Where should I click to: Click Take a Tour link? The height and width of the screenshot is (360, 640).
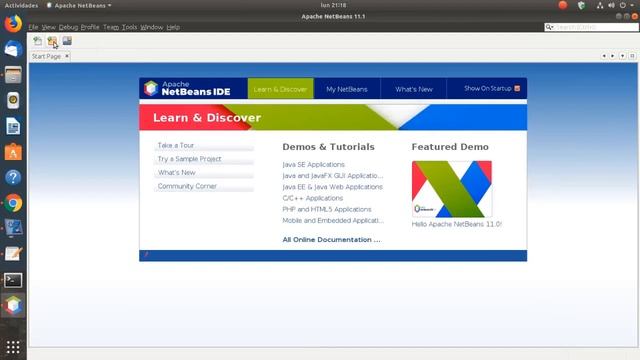coord(176,145)
